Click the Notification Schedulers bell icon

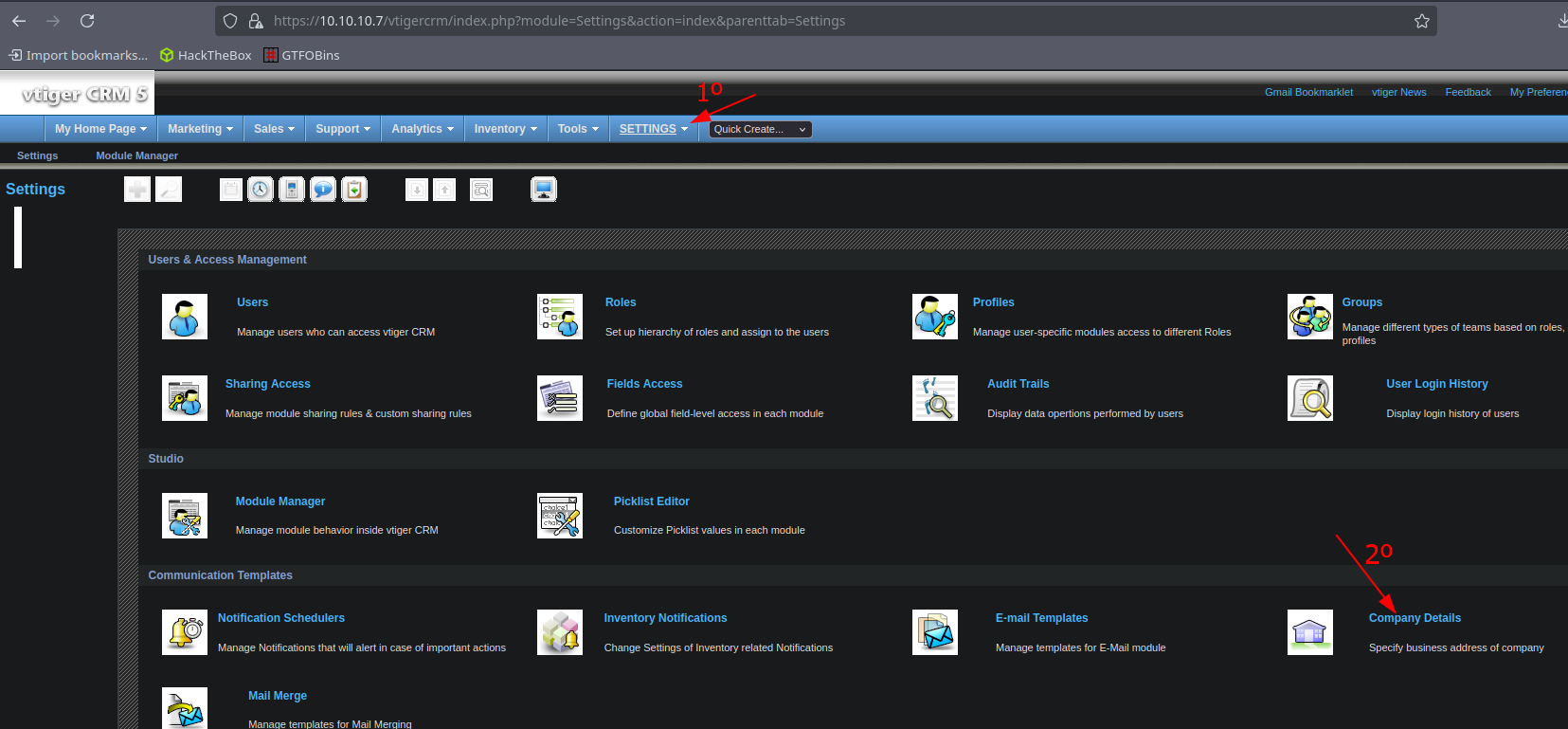(x=185, y=632)
